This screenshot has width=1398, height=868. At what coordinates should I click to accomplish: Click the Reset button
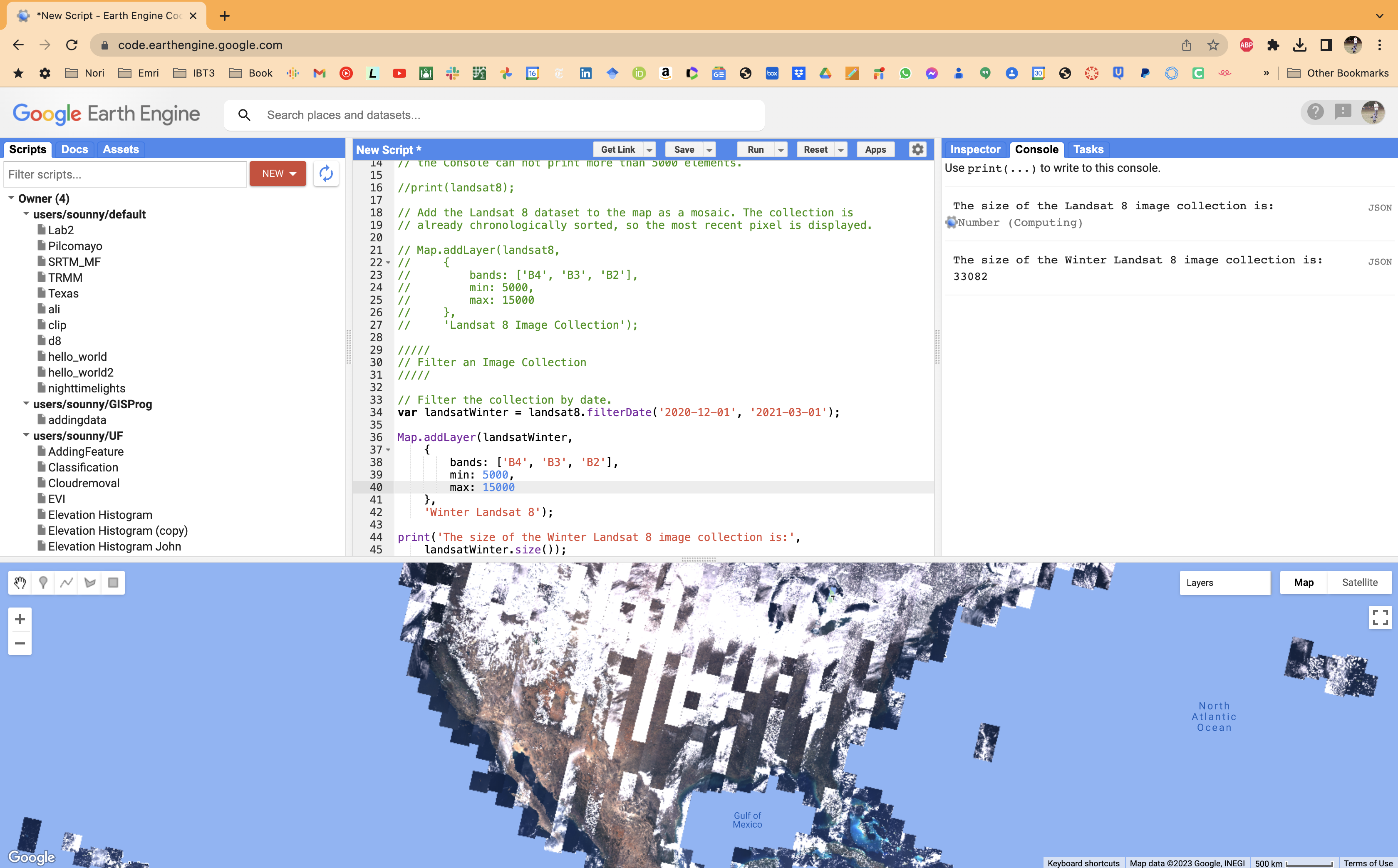[815, 150]
